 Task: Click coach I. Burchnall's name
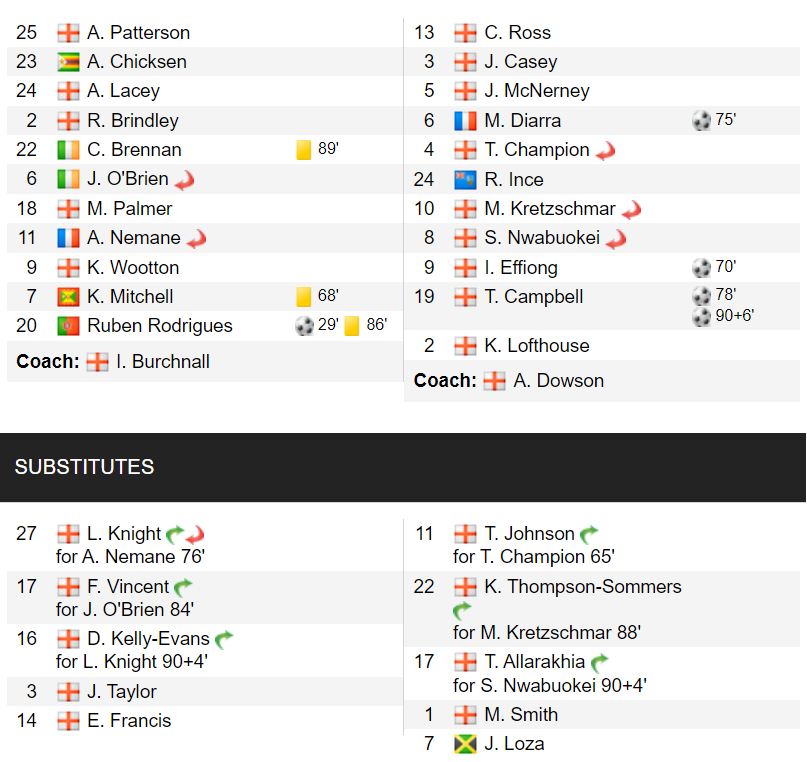[x=163, y=362]
